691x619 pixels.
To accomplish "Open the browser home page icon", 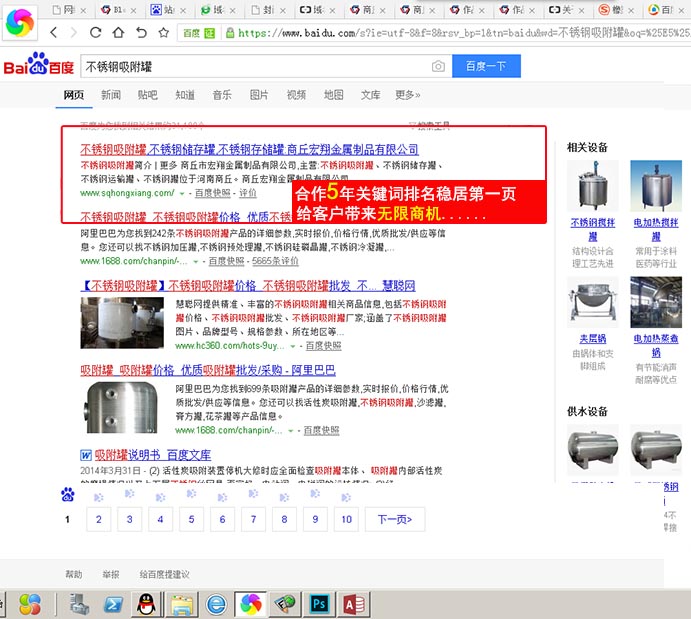I will tap(118, 32).
